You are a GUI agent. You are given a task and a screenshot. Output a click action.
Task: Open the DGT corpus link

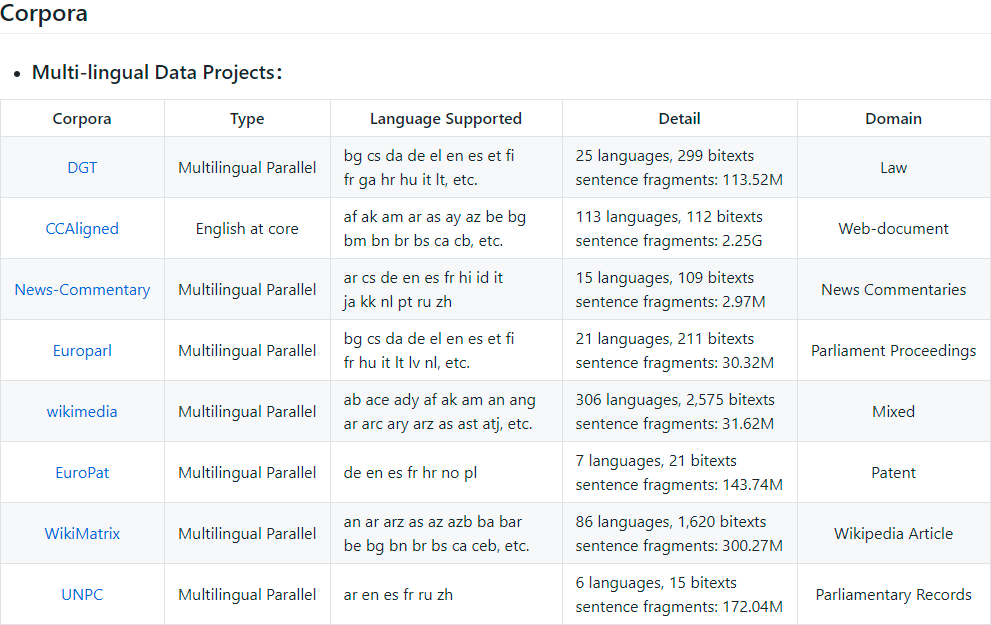point(82,167)
